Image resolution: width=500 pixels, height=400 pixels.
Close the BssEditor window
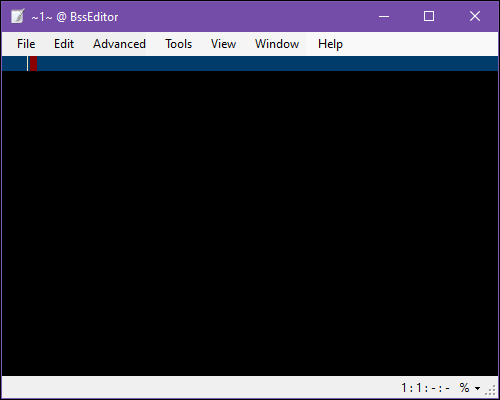pyautogui.click(x=475, y=16)
